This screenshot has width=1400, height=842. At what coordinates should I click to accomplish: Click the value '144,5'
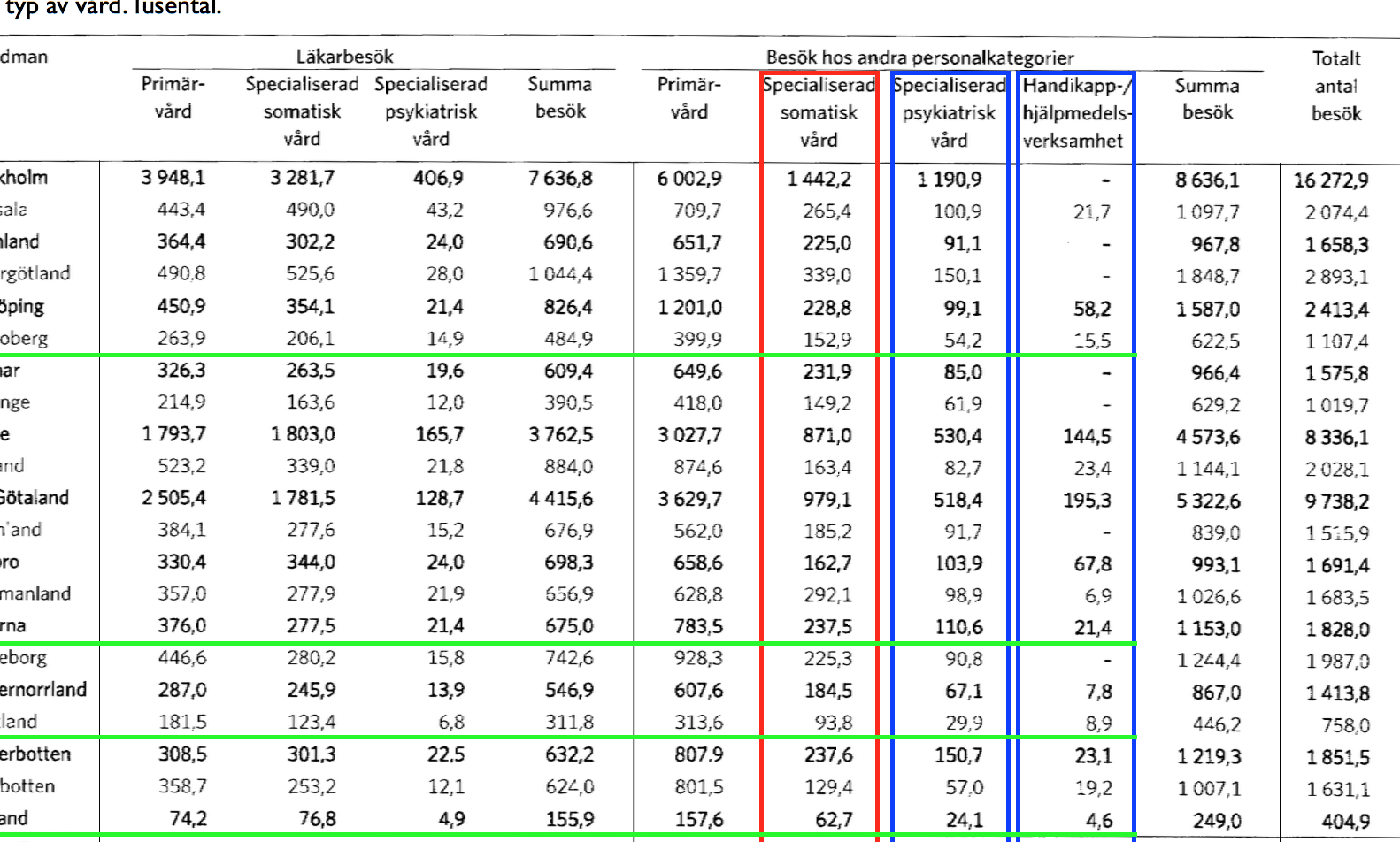pos(1087,436)
